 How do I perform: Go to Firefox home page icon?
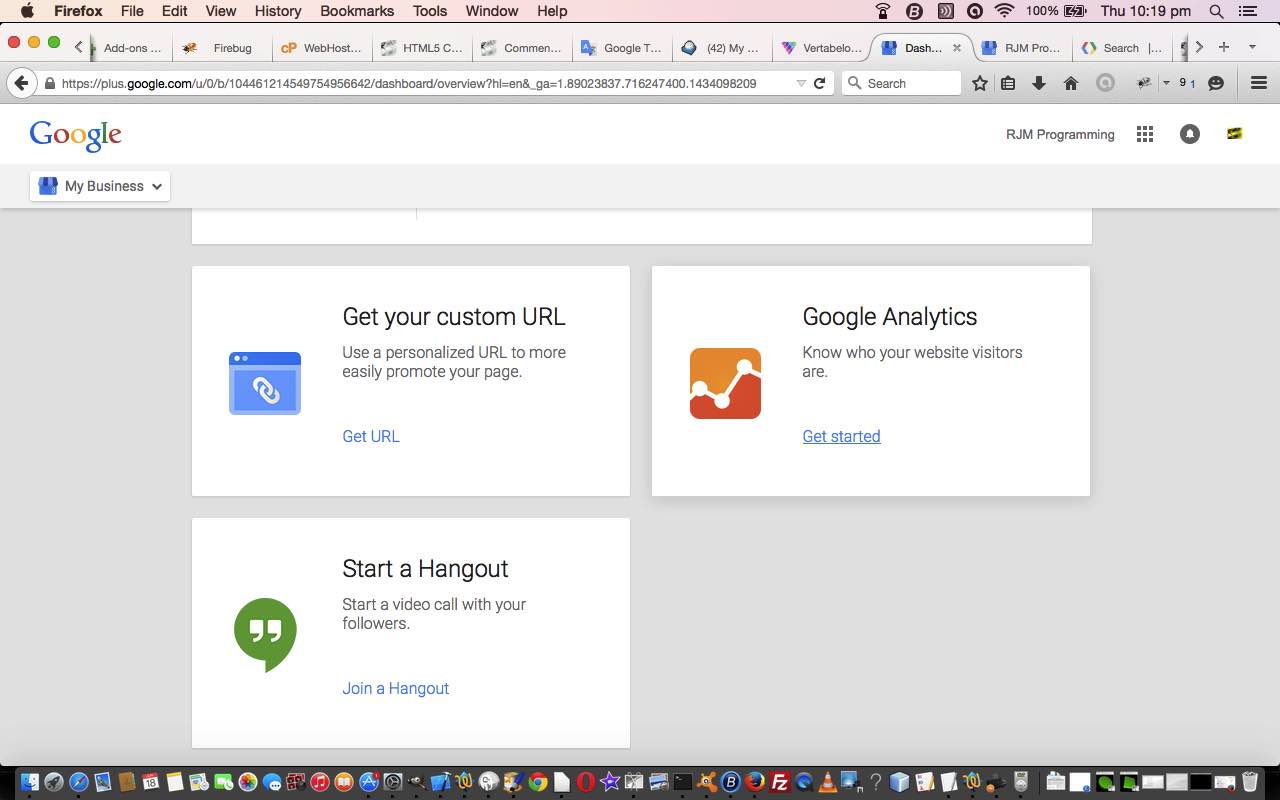click(1071, 83)
